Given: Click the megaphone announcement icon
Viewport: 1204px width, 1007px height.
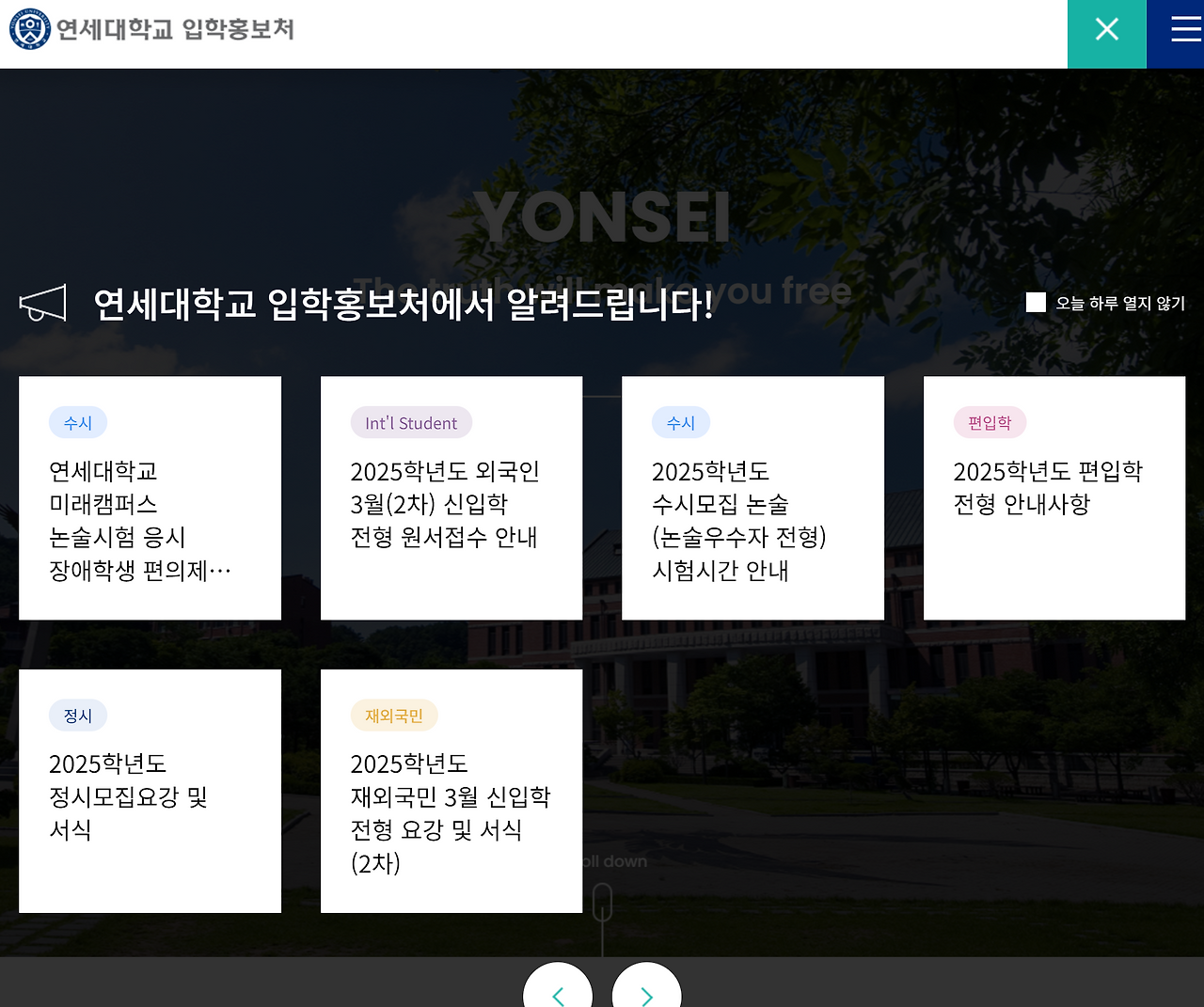Looking at the screenshot, I should (41, 303).
